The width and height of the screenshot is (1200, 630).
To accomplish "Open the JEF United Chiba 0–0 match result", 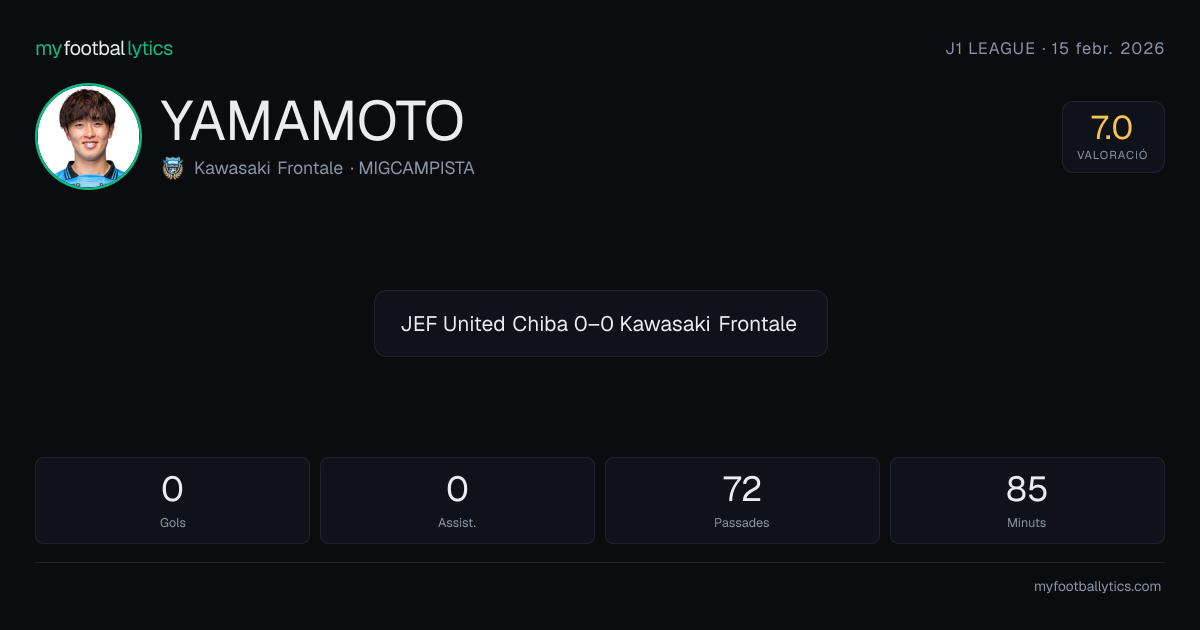I will point(600,324).
